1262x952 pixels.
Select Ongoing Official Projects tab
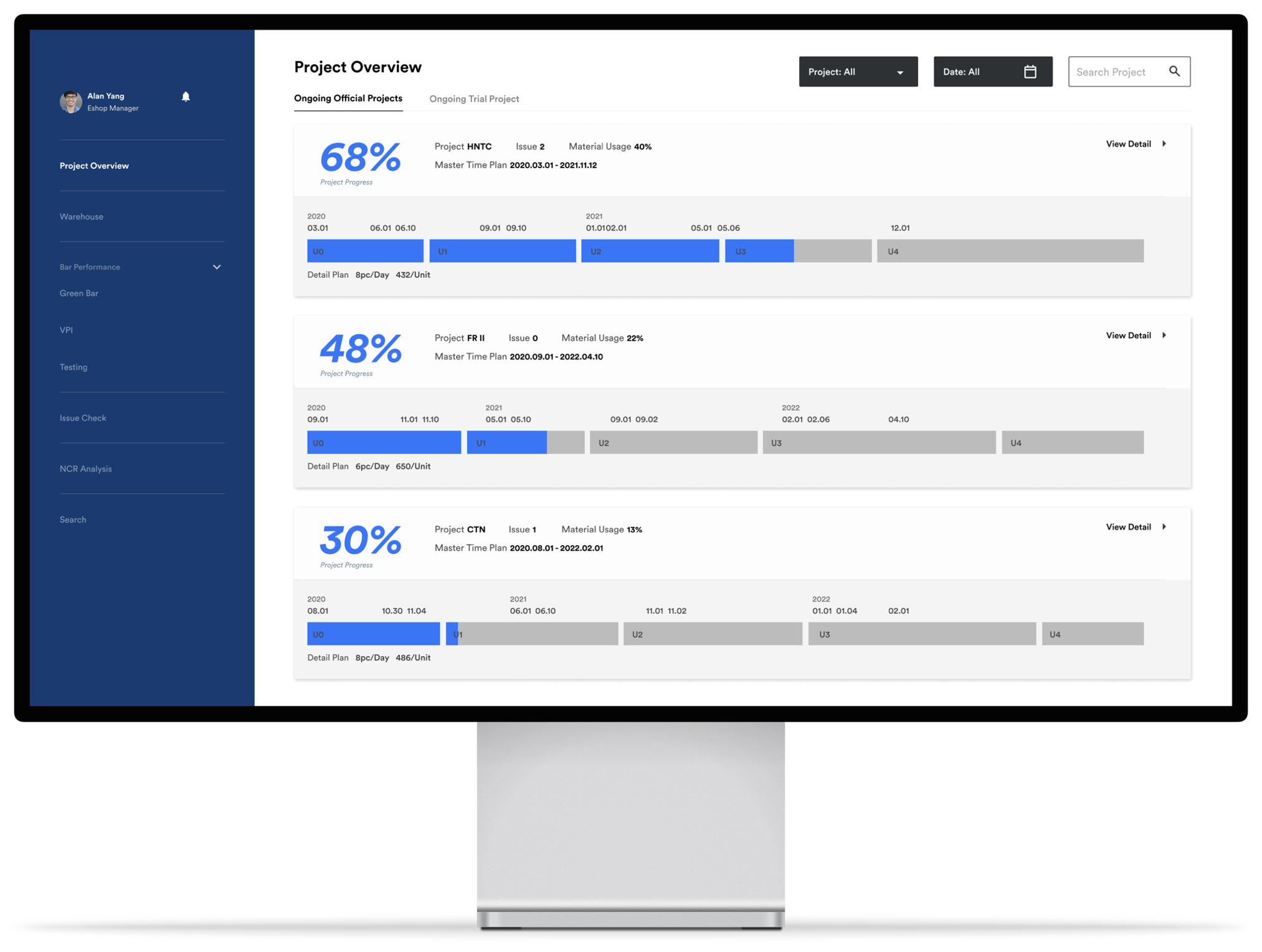[x=348, y=98]
